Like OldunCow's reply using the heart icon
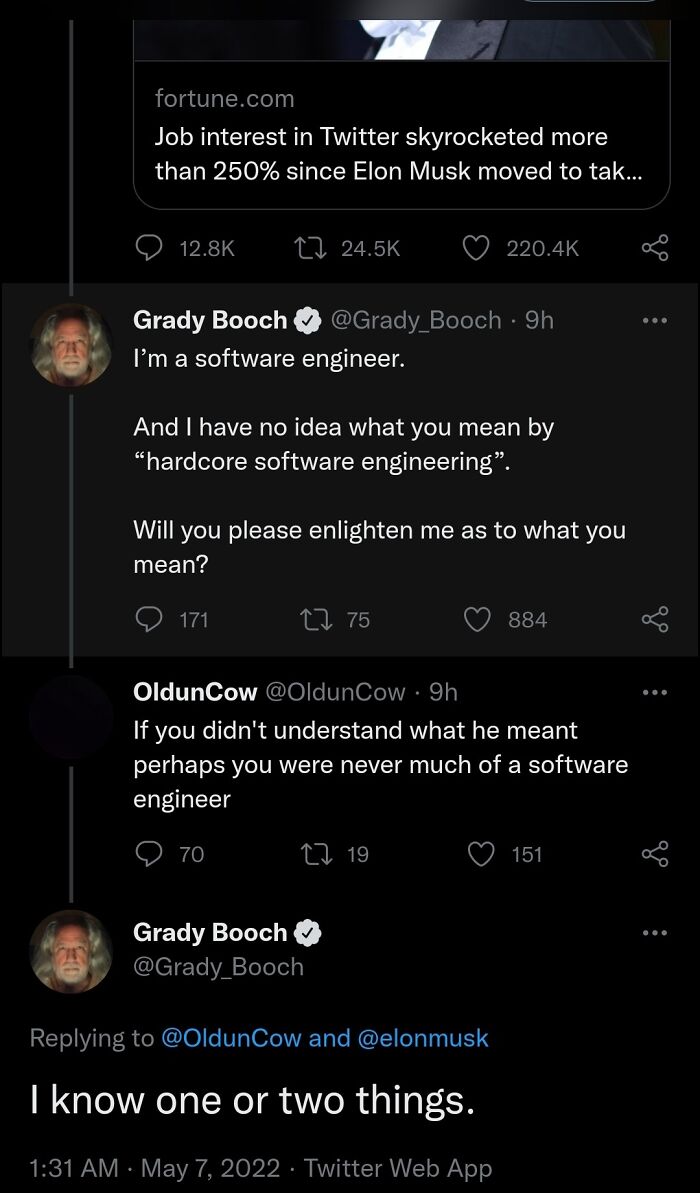The image size is (700, 1193). pos(482,854)
